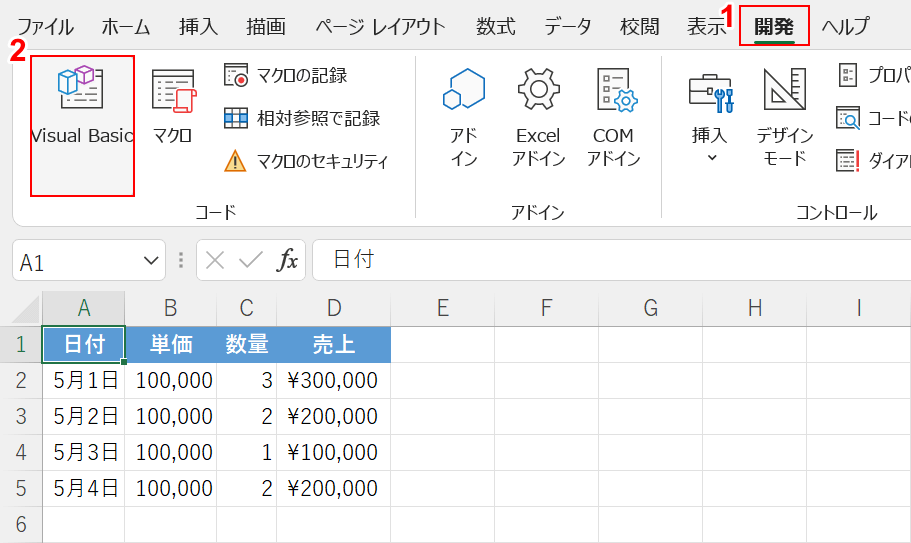Open the Visual Basic editor
The image size is (911, 543).
(82, 110)
